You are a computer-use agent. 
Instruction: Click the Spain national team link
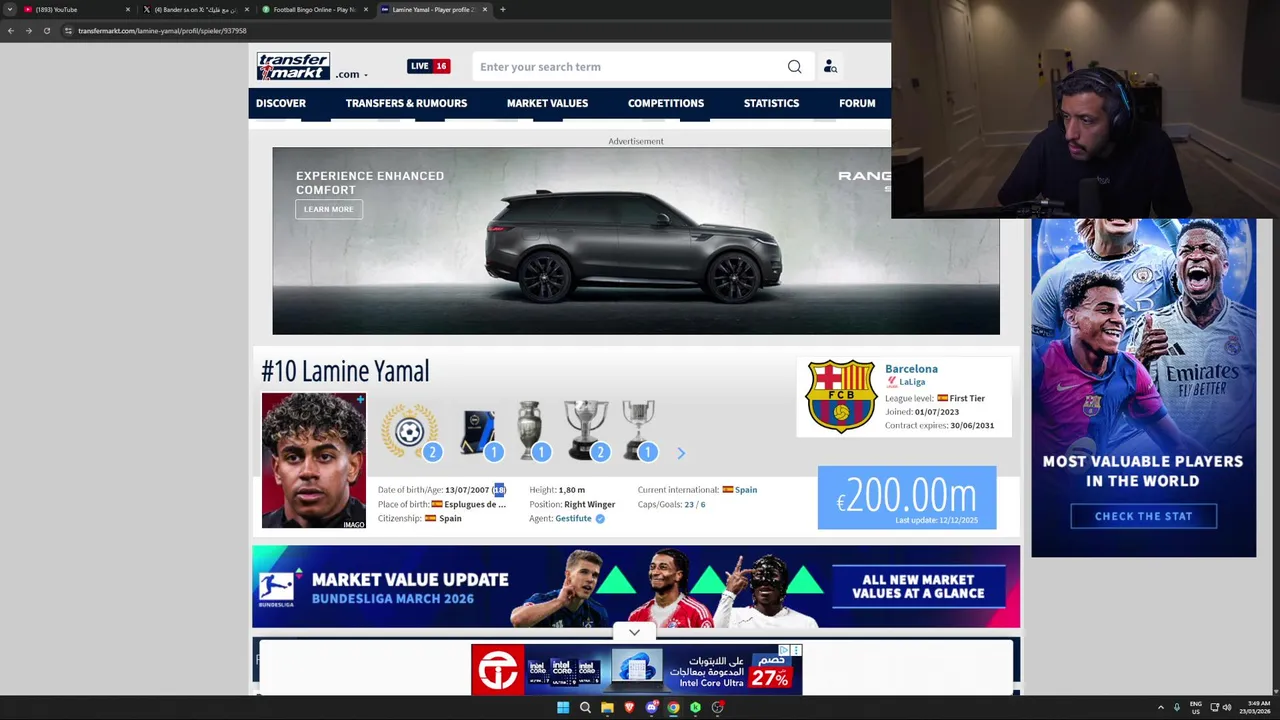point(746,490)
